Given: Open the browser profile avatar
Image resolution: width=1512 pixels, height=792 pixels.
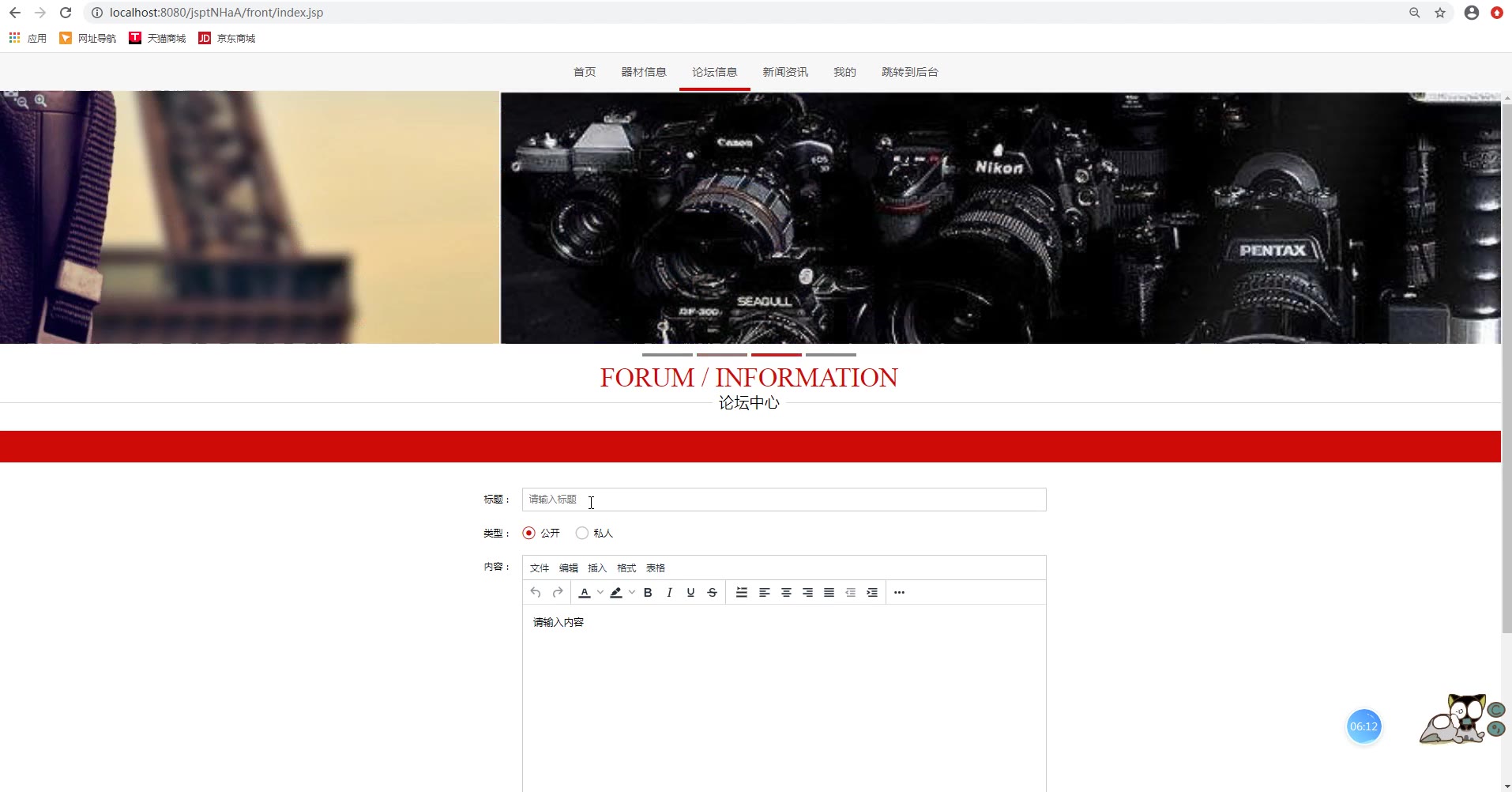Looking at the screenshot, I should pyautogui.click(x=1472, y=13).
